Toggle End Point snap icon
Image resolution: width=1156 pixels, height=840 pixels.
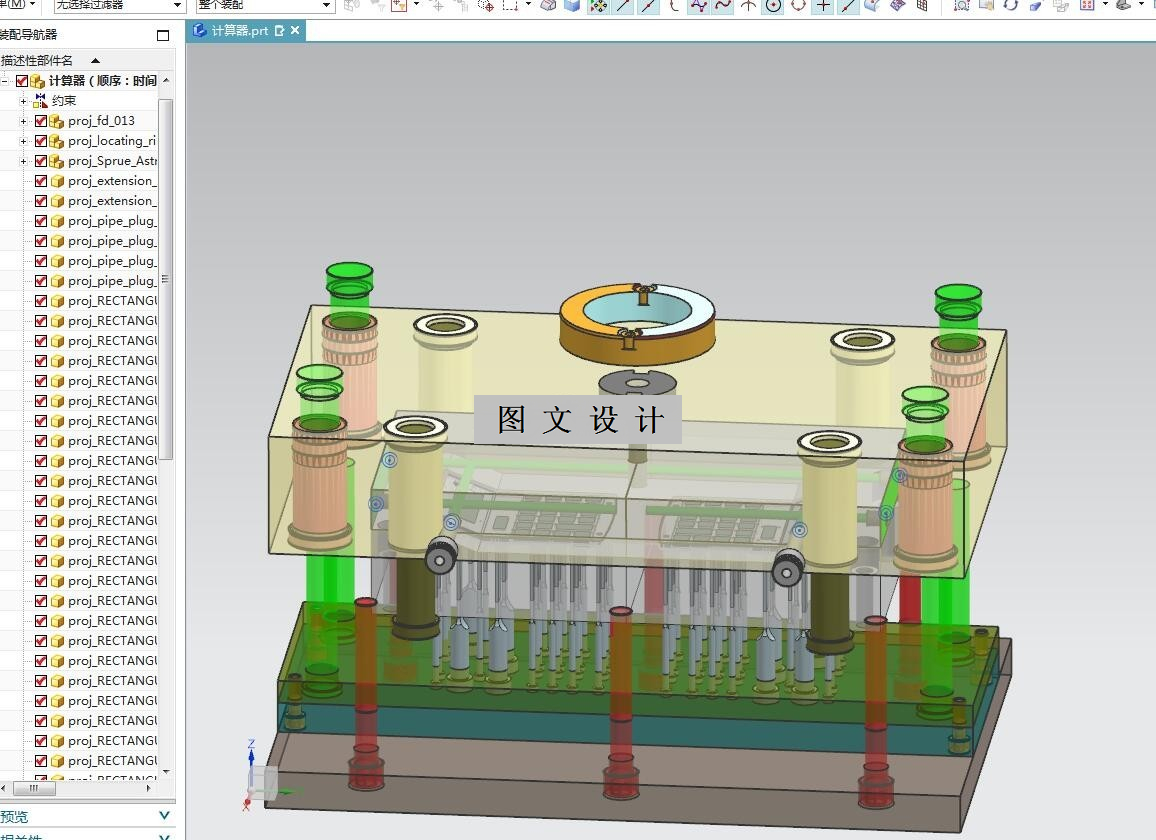[624, 5]
